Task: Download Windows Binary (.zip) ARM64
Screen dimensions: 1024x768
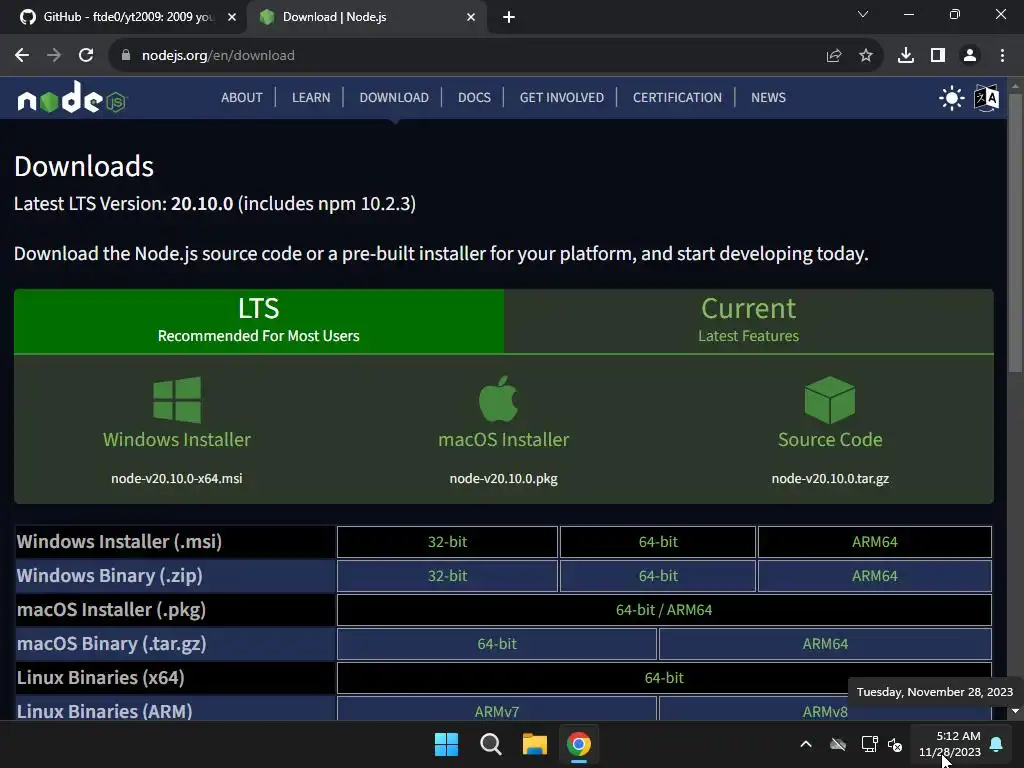Action: pyautogui.click(x=874, y=575)
